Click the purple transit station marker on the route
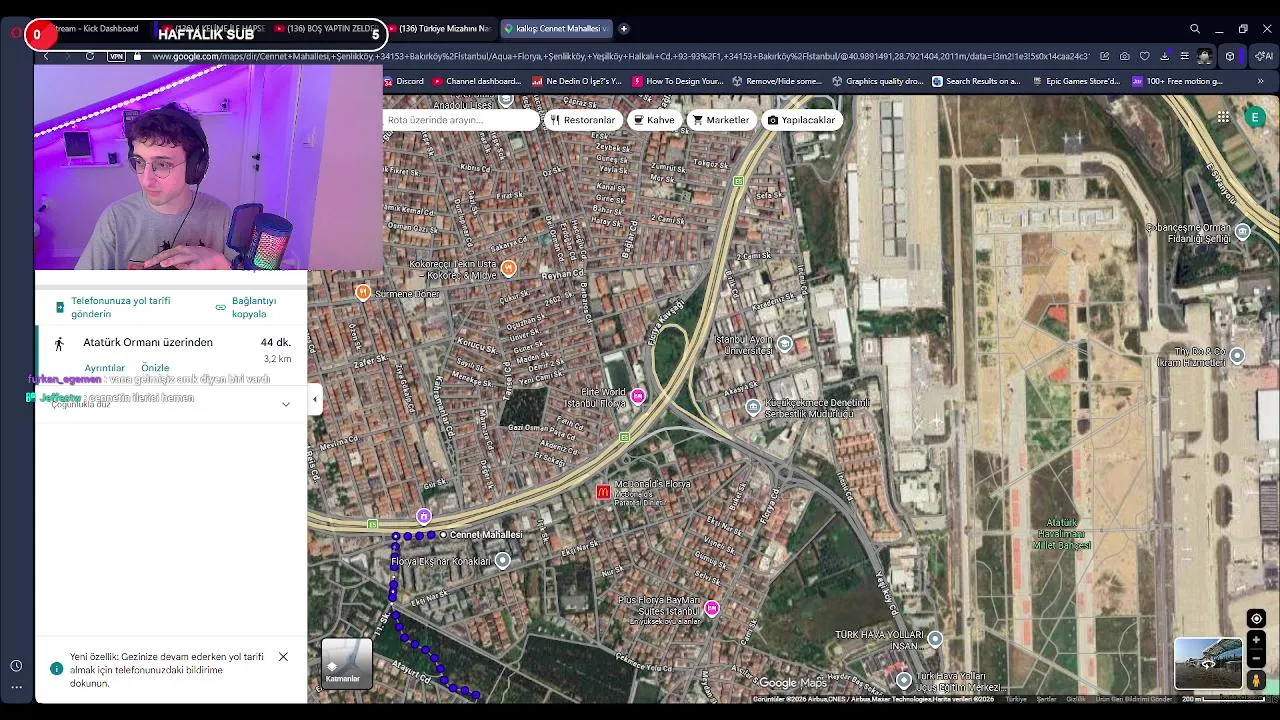 (424, 516)
